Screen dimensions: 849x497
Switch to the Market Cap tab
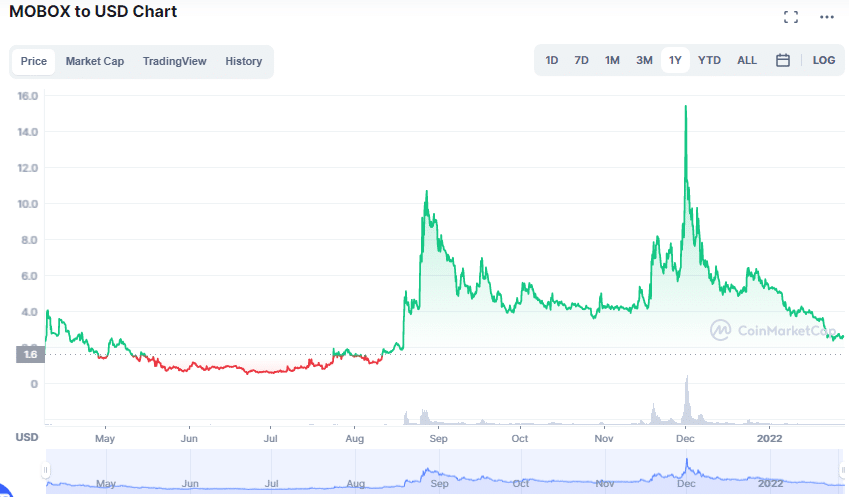tap(95, 61)
